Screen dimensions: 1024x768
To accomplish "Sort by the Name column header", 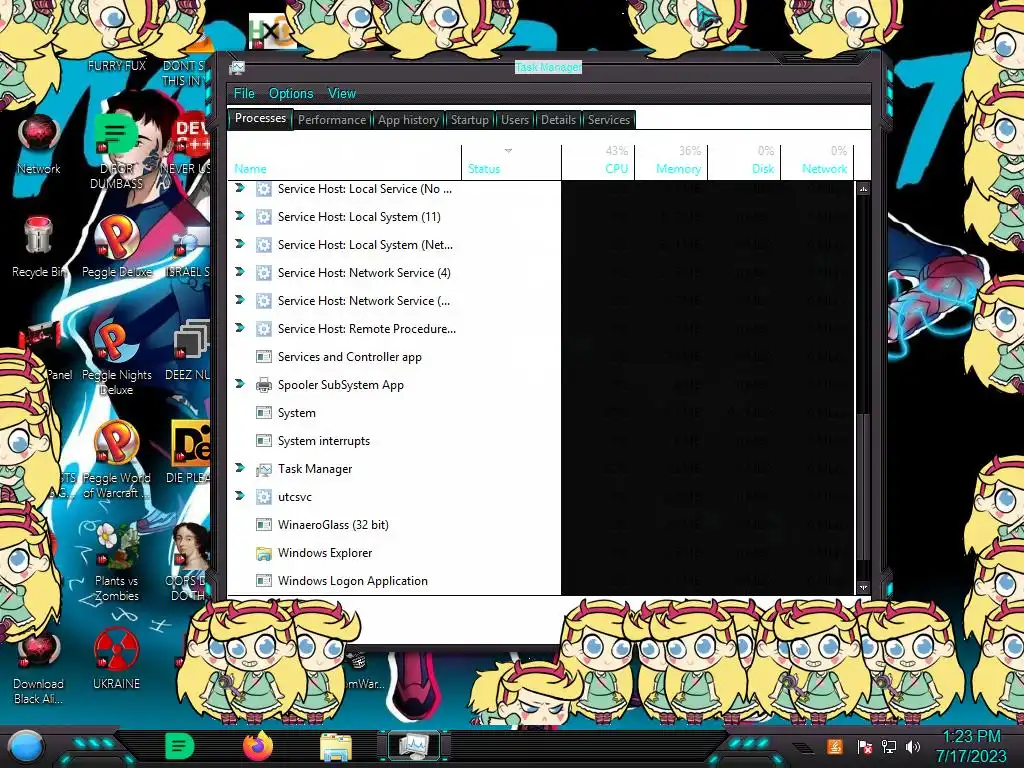I will point(345,163).
